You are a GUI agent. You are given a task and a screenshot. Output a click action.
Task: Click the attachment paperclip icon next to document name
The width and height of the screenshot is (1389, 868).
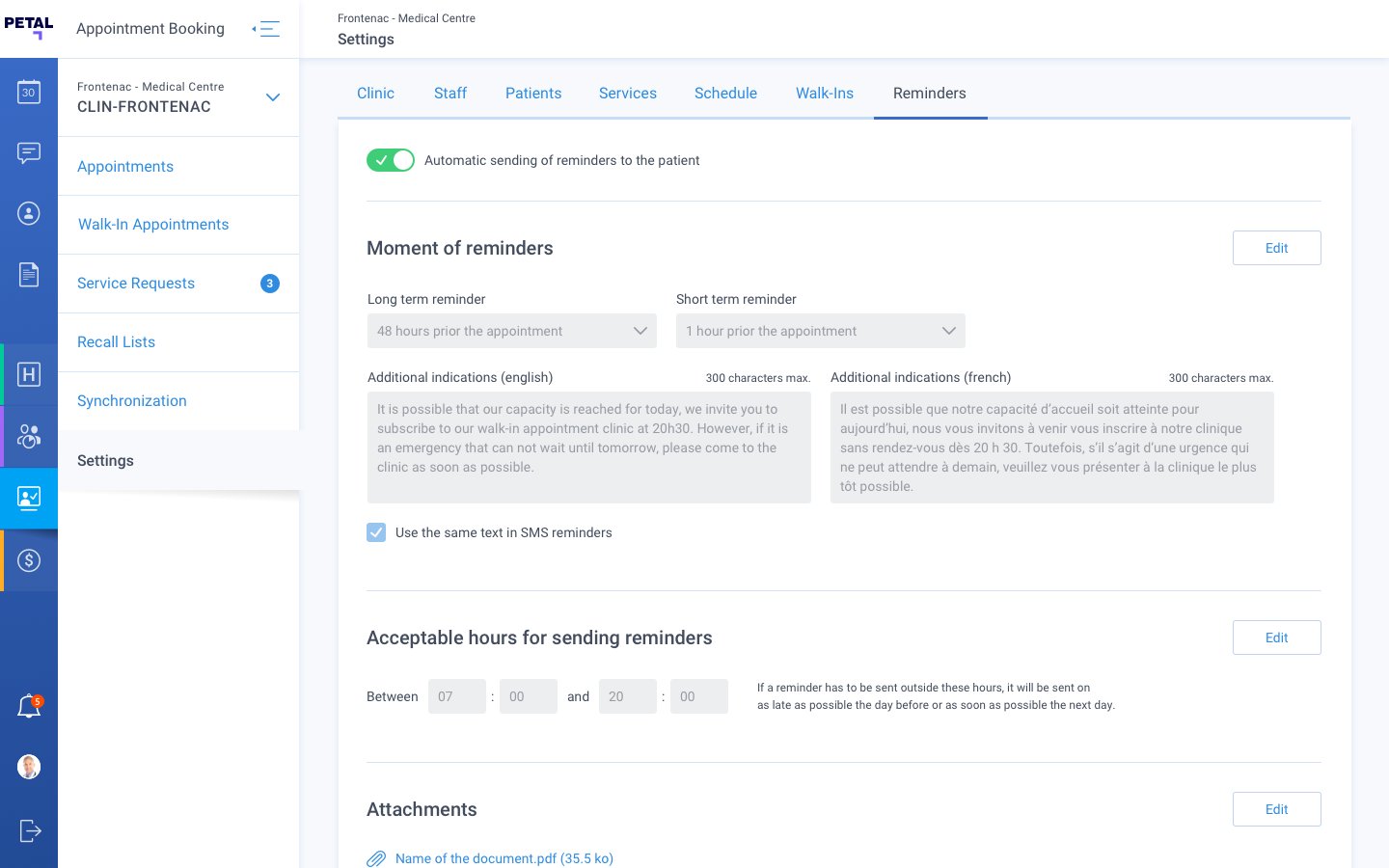point(375,857)
